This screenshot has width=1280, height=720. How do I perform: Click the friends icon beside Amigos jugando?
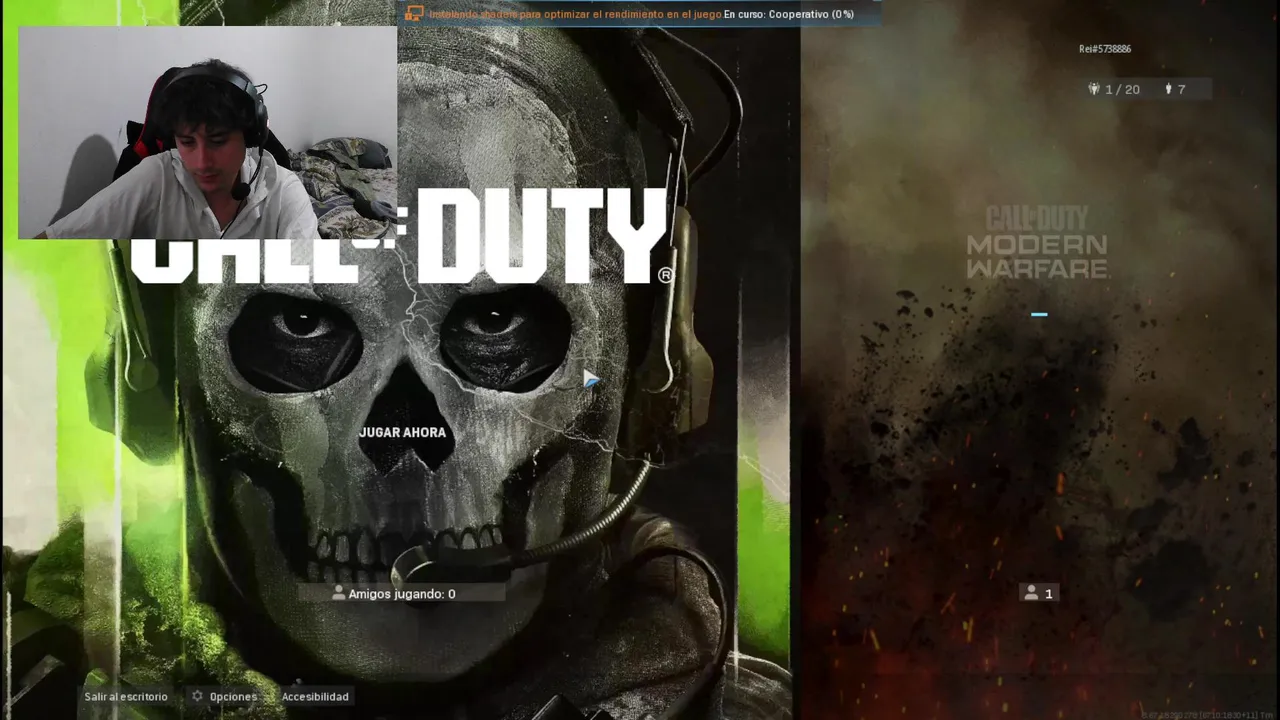pos(339,593)
